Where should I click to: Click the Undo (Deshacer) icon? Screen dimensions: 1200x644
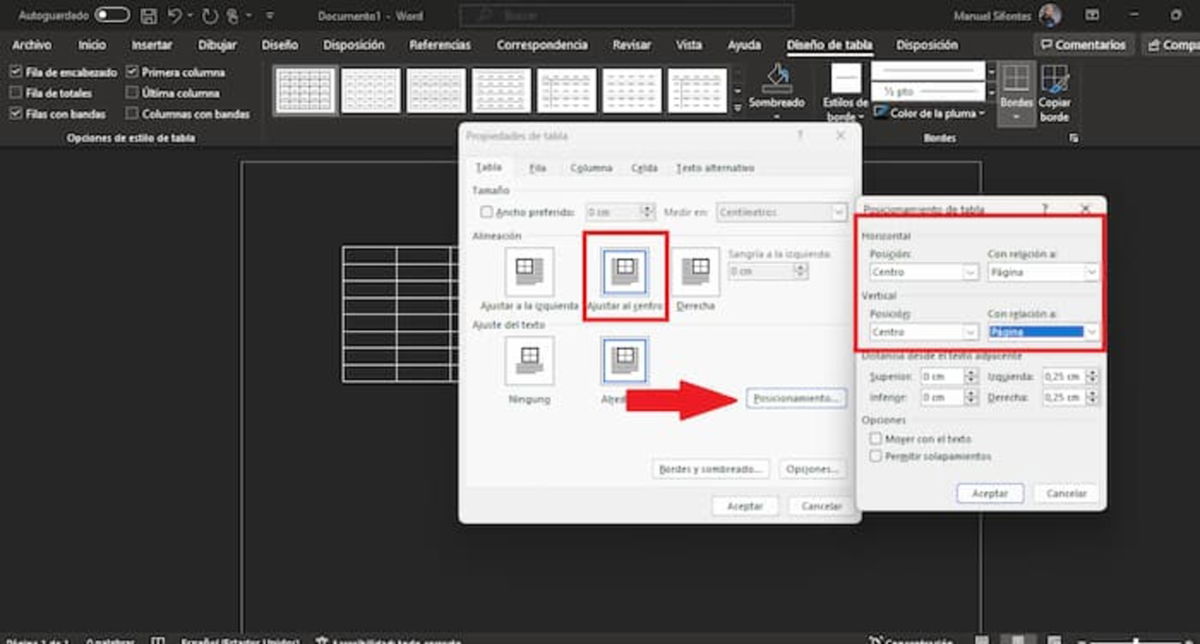pyautogui.click(x=177, y=15)
